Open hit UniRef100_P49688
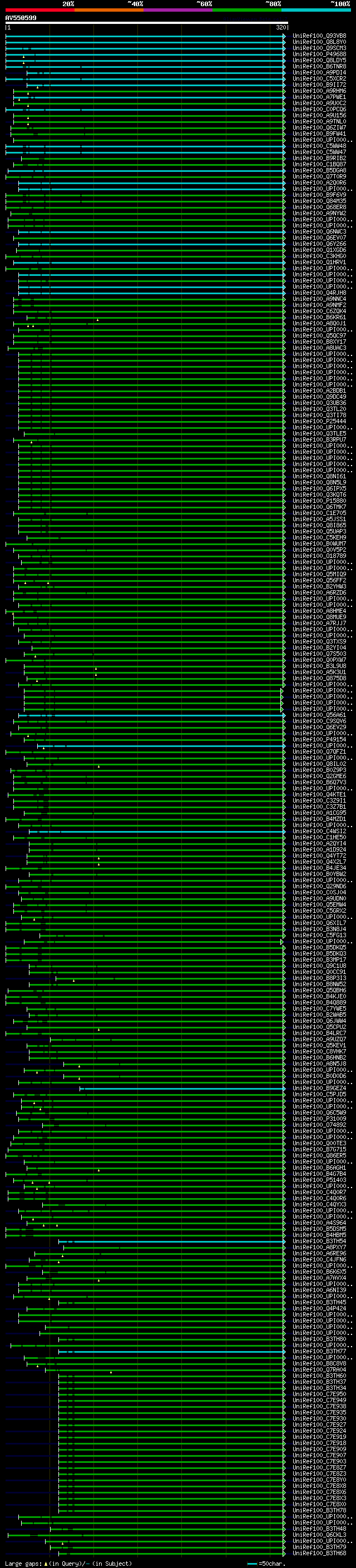 319,54
